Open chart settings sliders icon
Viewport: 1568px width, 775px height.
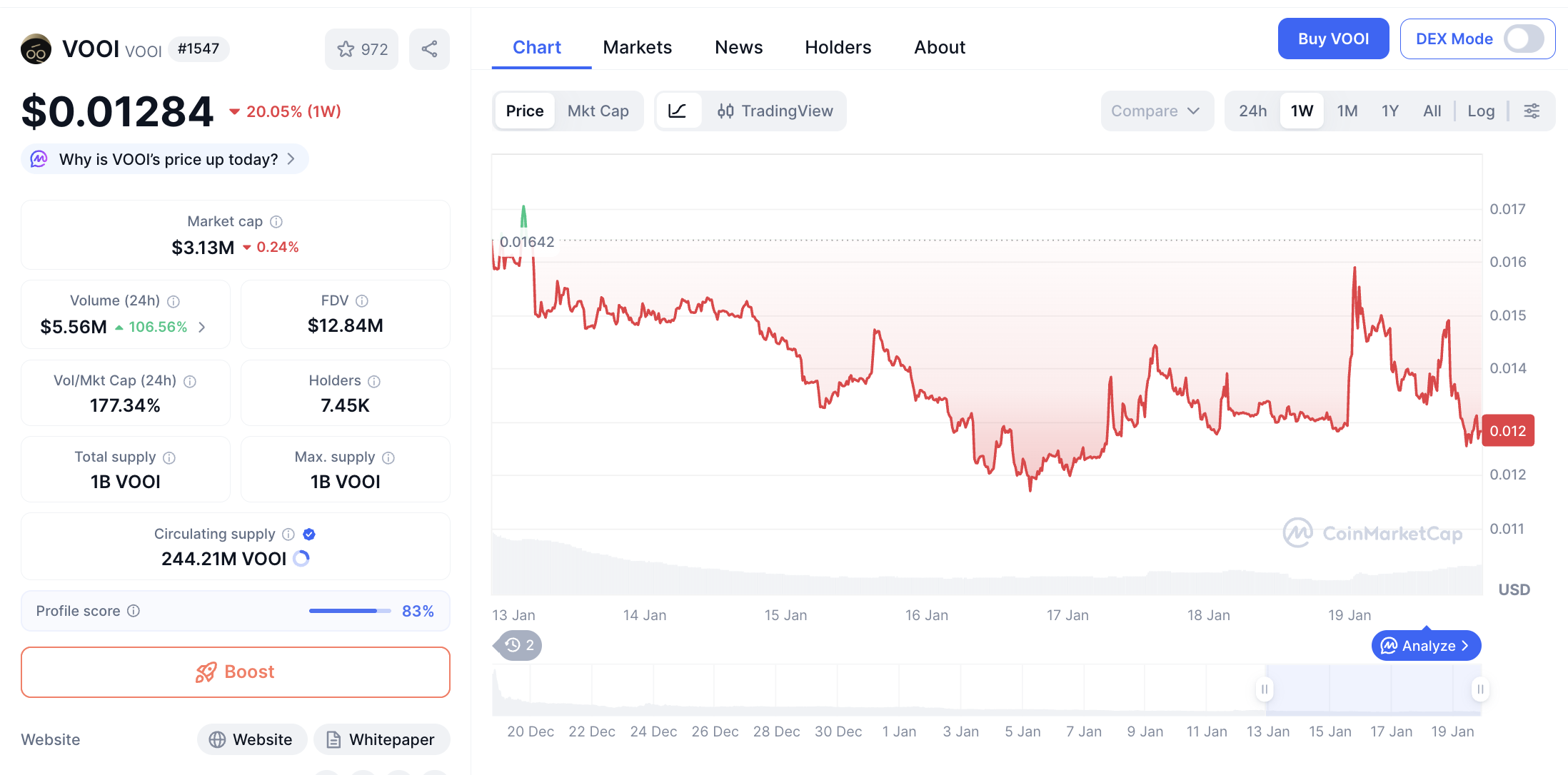point(1532,111)
